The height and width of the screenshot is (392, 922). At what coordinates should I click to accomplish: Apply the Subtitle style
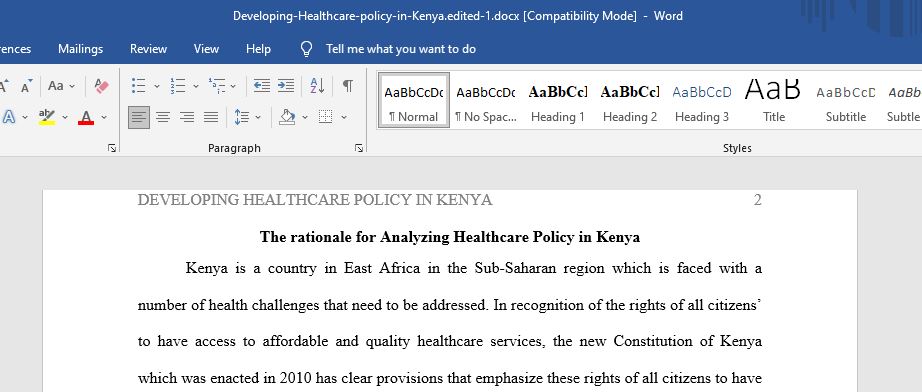(x=846, y=100)
